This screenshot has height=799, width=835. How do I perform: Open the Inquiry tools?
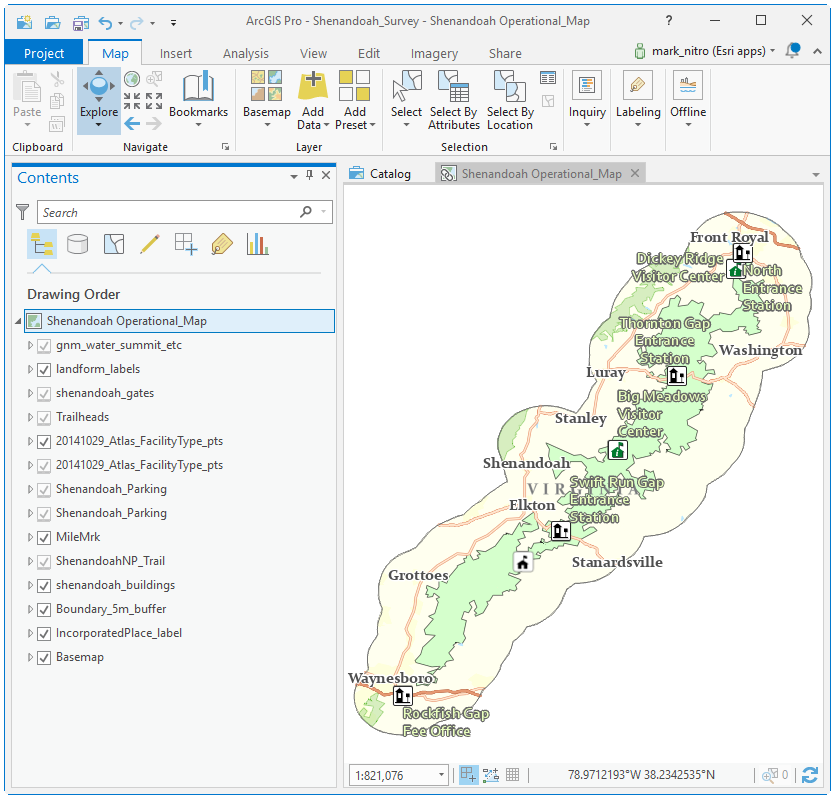pos(587,99)
